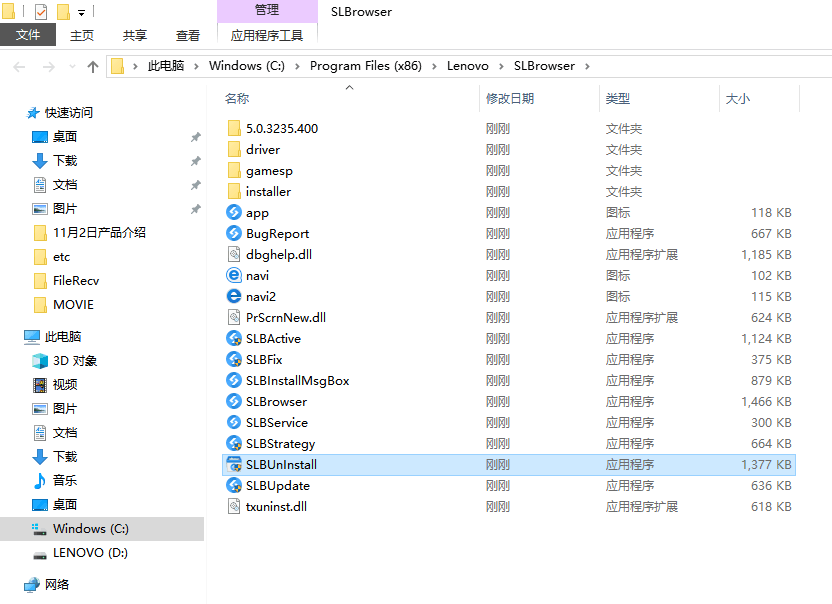Viewport: 832px width, 604px height.
Task: Open 视频 in the navigation pane
Action: tap(65, 384)
